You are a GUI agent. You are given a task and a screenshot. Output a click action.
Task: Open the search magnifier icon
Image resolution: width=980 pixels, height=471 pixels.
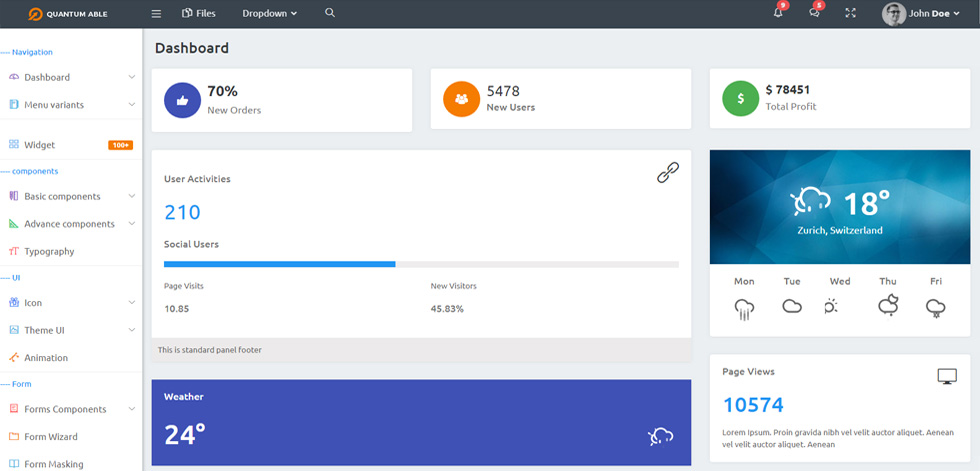click(x=330, y=13)
